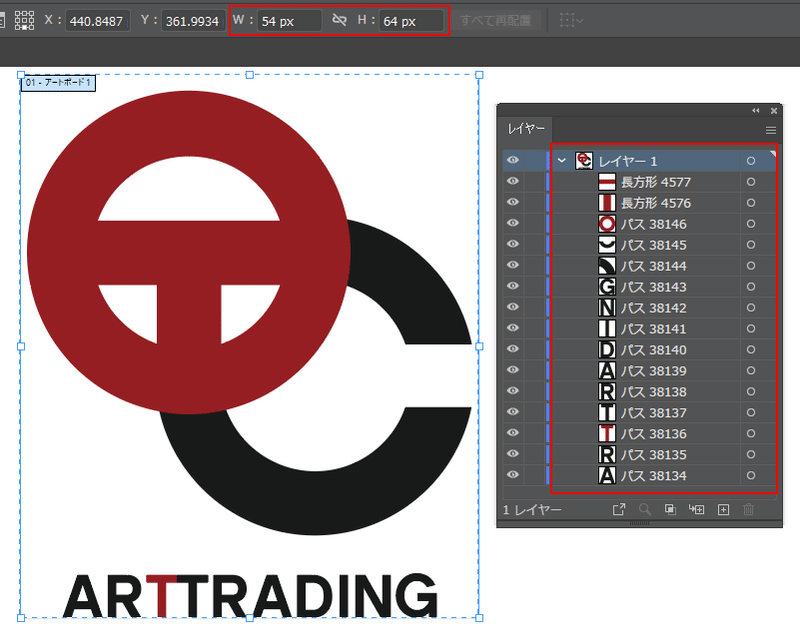Image resolution: width=800 pixels, height=633 pixels.
Task: Hide the 長方形 4576 object
Action: [513, 202]
